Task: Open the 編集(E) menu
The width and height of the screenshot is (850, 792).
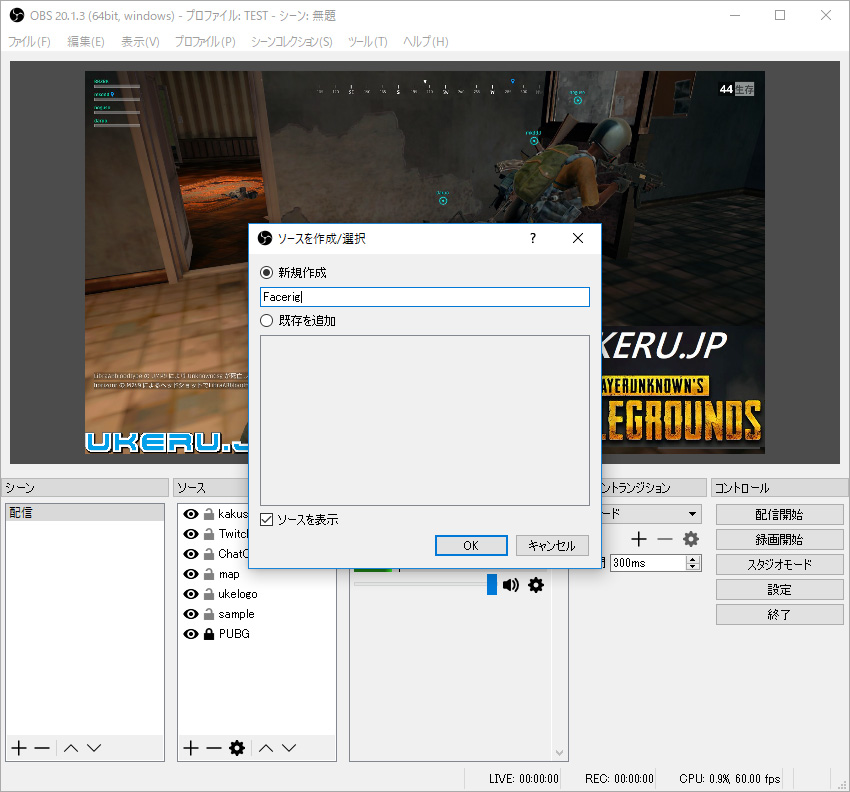Action: [x=86, y=42]
